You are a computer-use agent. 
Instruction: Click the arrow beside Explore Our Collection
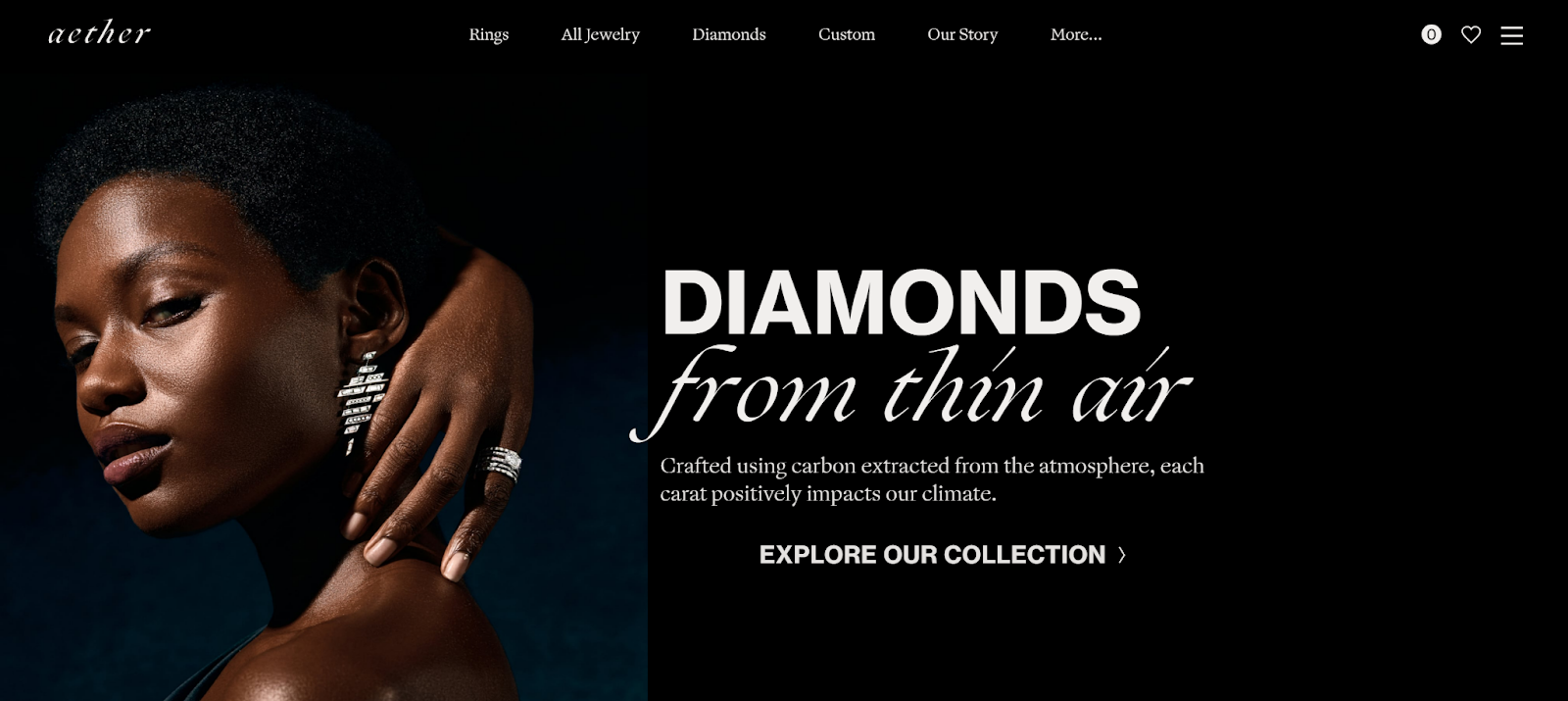coord(1121,555)
